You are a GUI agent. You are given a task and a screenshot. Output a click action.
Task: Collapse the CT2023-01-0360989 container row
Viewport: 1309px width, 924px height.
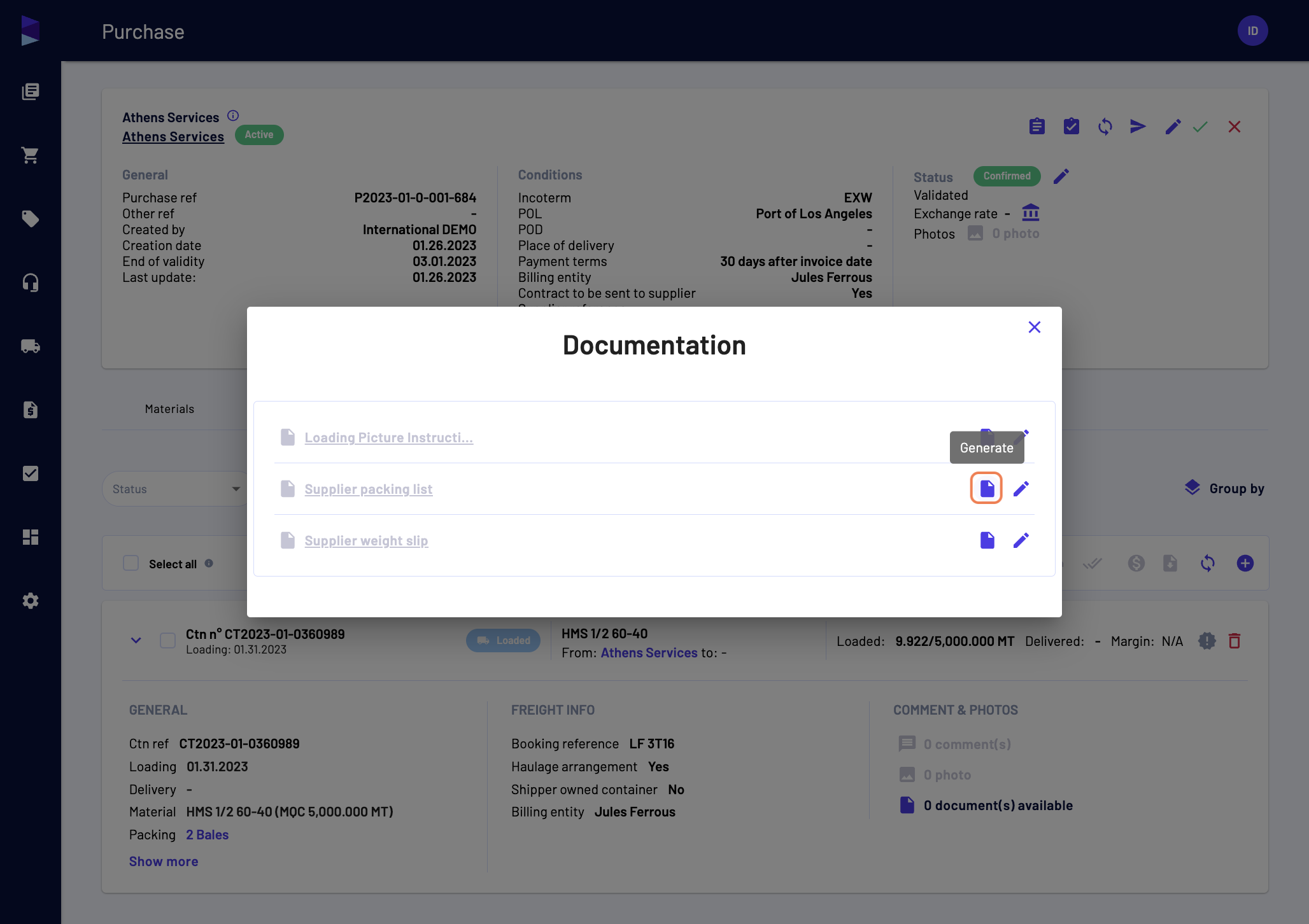136,640
